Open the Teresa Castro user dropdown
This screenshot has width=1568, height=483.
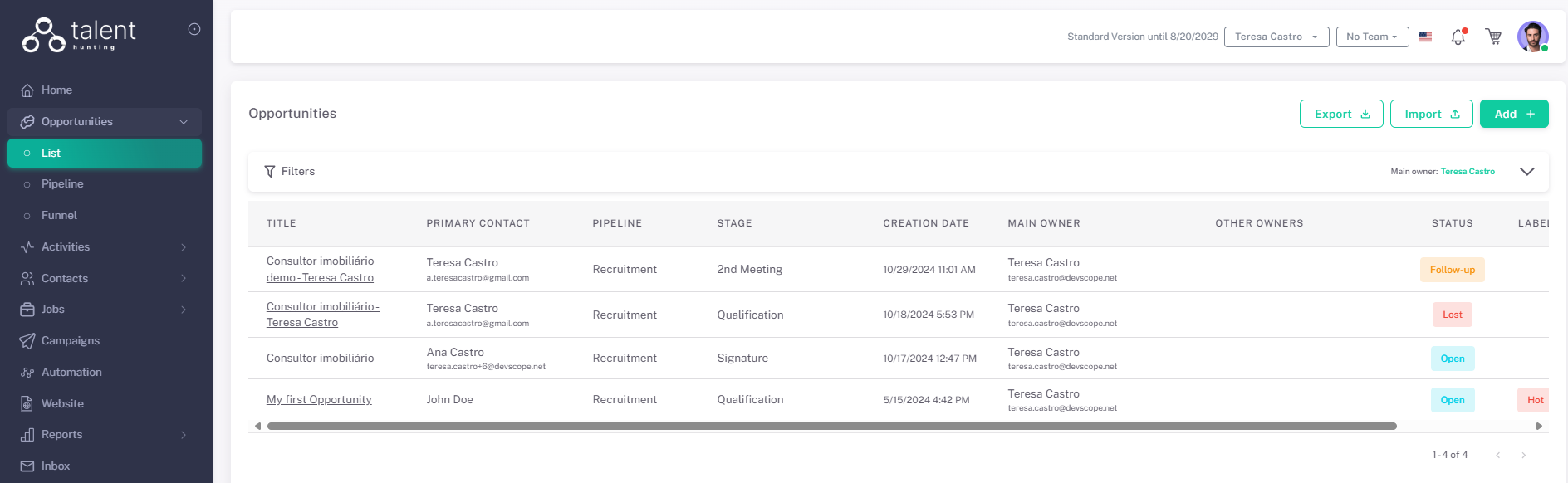click(x=1276, y=37)
